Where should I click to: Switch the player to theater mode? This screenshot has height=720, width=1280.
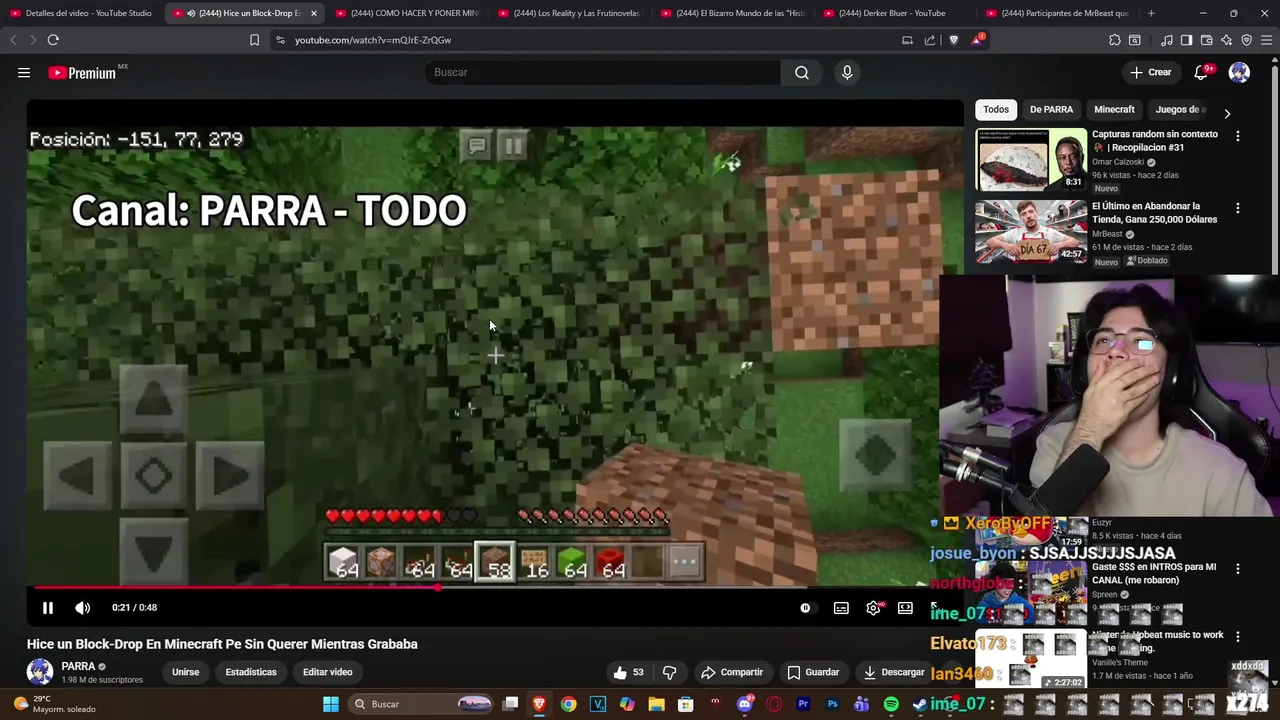pyautogui.click(x=905, y=607)
